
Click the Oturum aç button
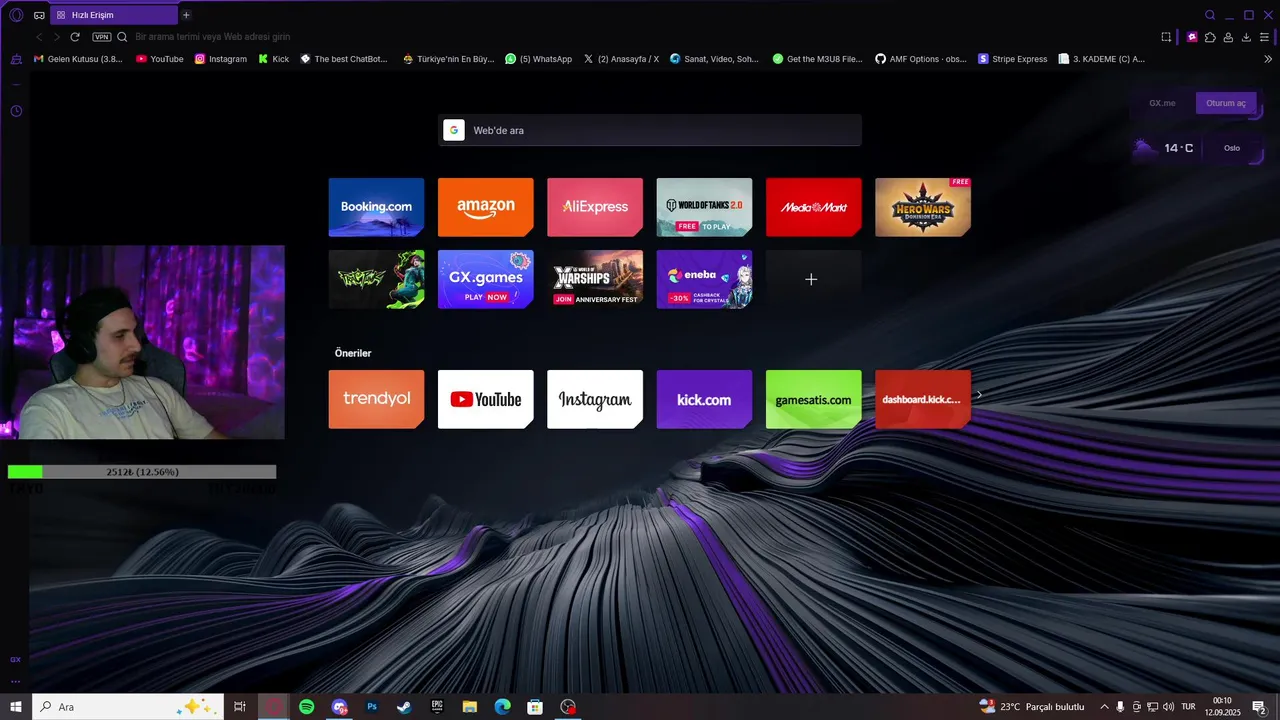click(1226, 103)
